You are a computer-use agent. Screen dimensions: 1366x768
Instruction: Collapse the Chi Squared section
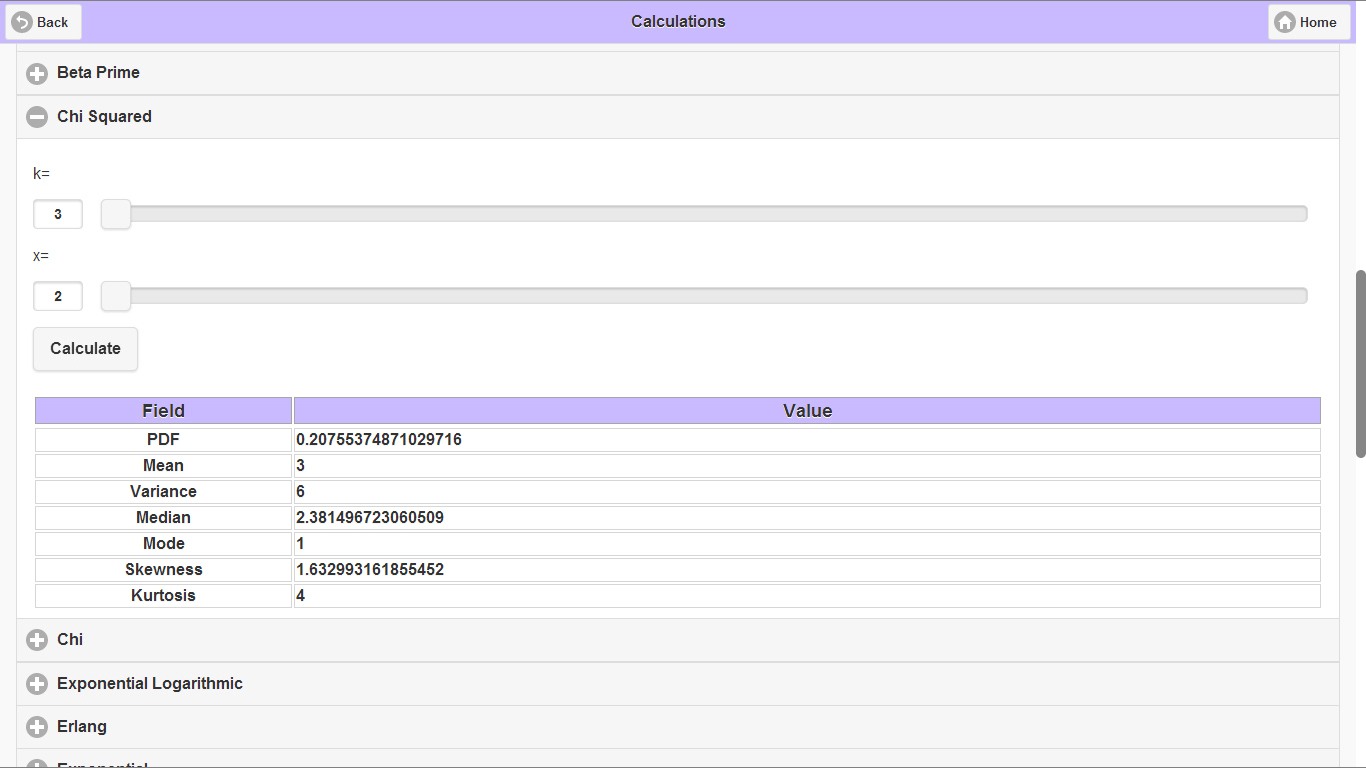[104, 117]
